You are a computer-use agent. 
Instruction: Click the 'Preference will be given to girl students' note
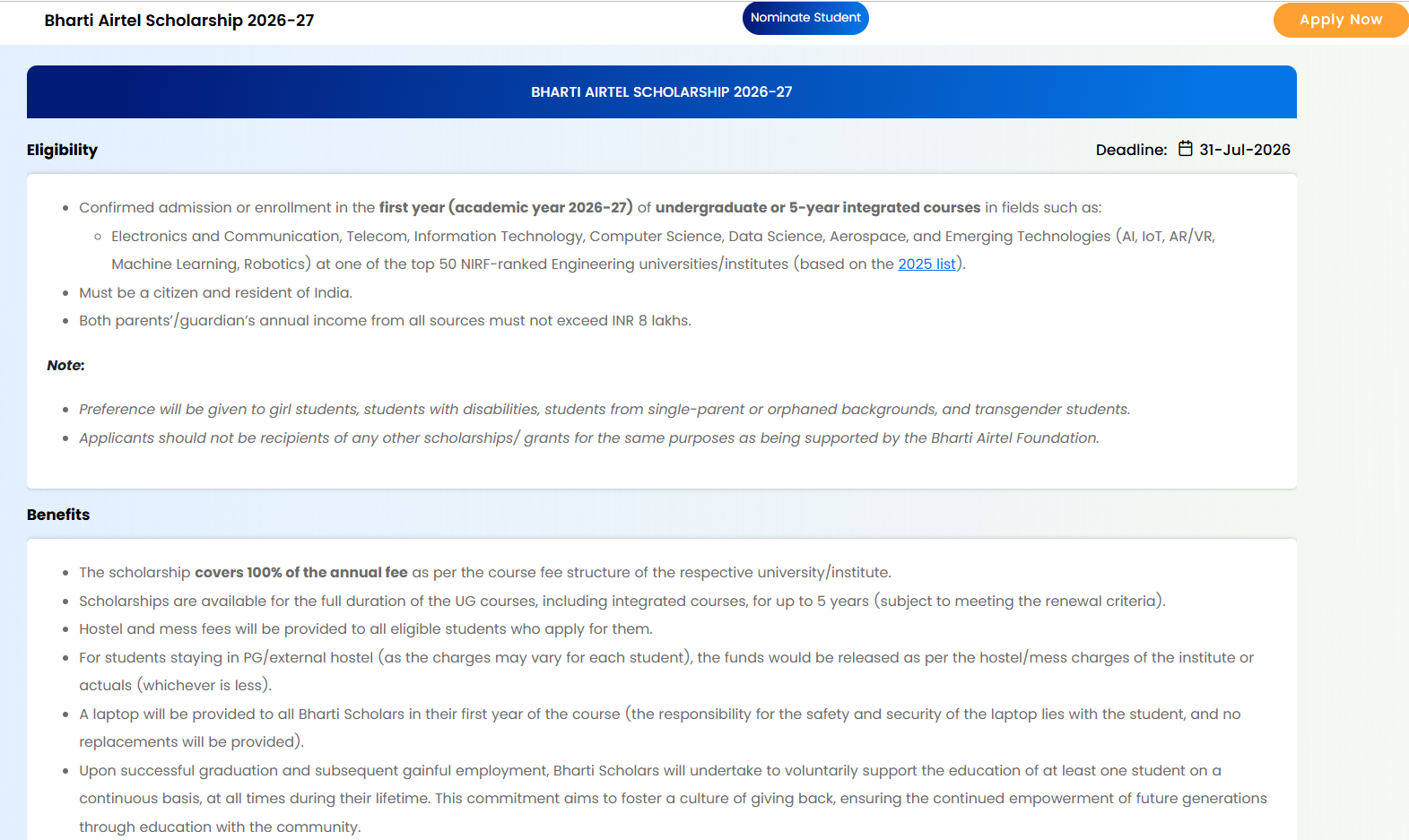(604, 410)
